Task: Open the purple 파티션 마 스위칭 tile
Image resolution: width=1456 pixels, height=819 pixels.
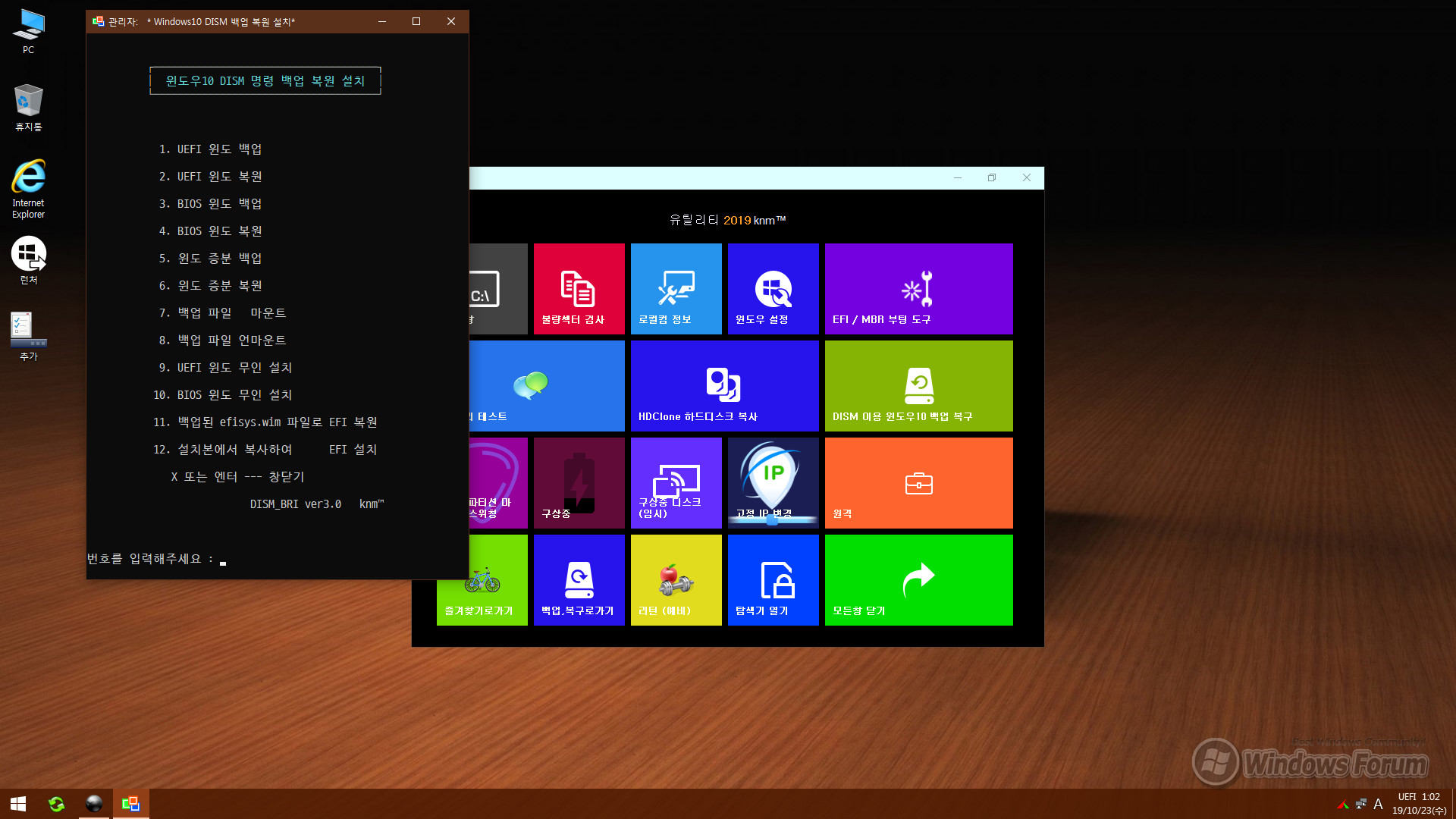Action: coord(498,483)
